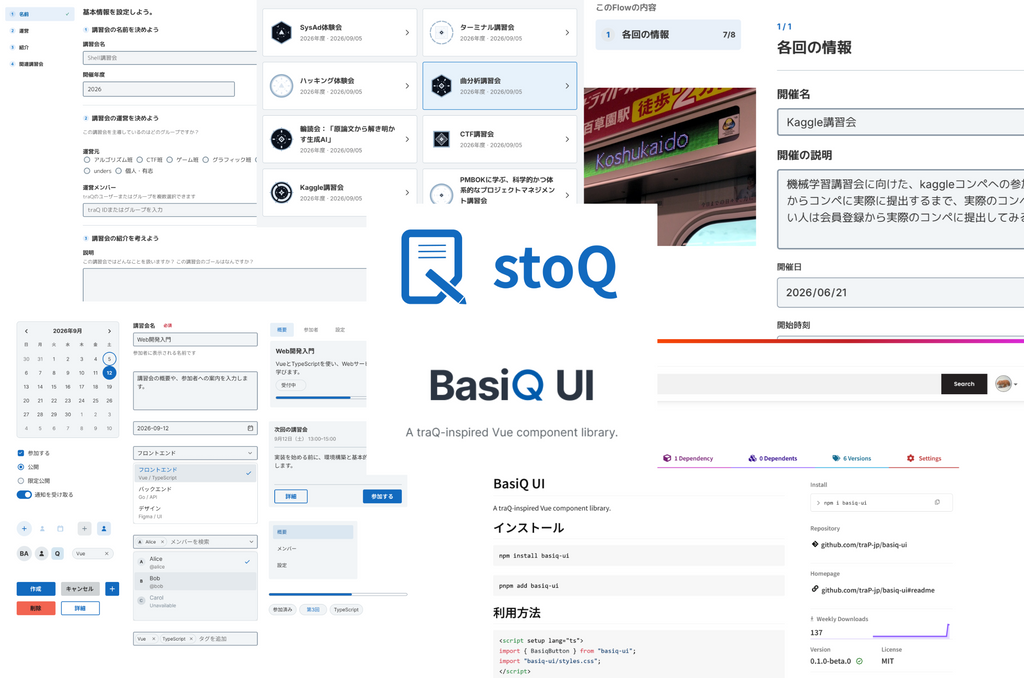
Task: Click the キャンセル button
Action: (x=80, y=589)
